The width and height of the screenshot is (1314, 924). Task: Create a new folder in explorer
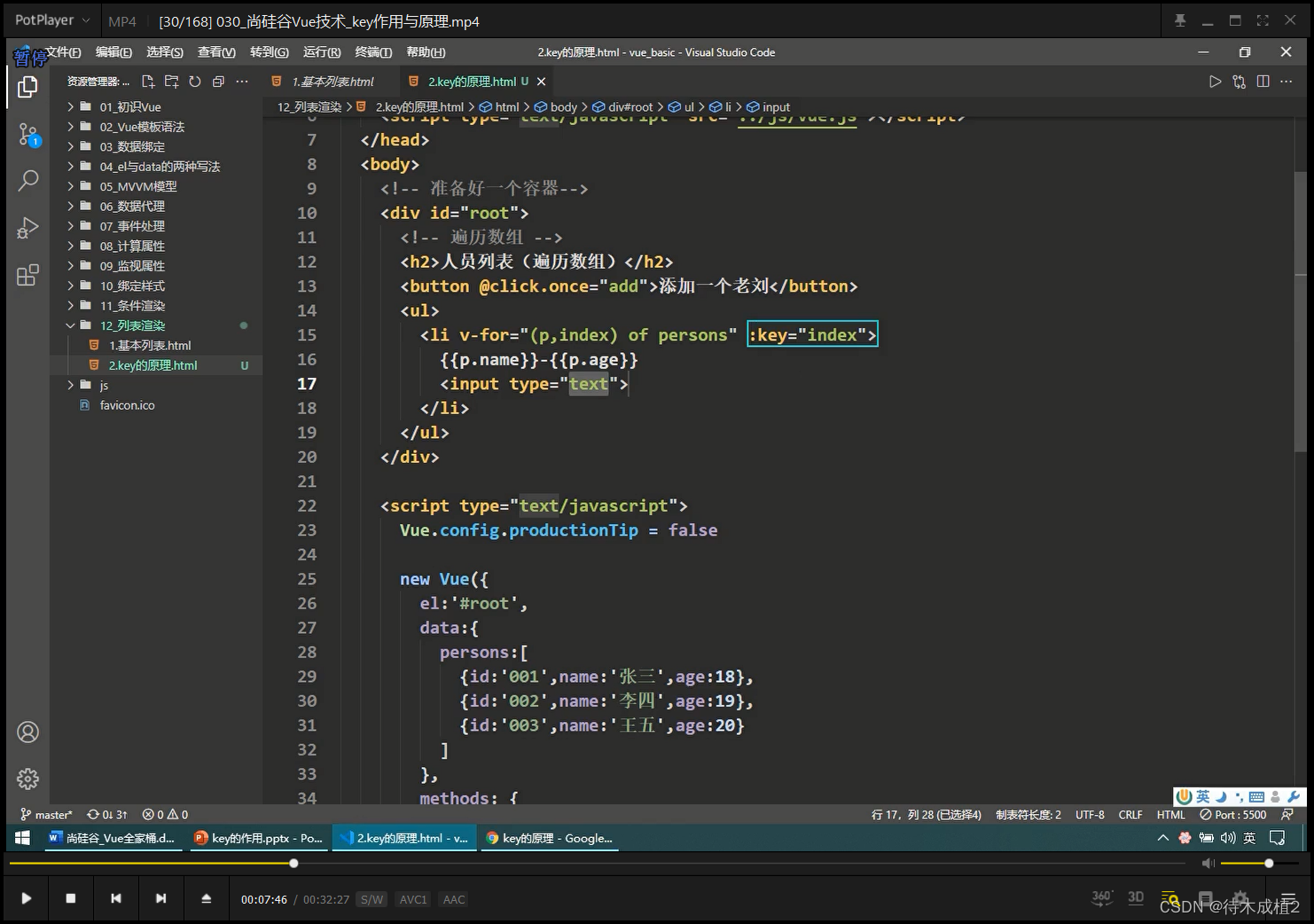tap(172, 82)
